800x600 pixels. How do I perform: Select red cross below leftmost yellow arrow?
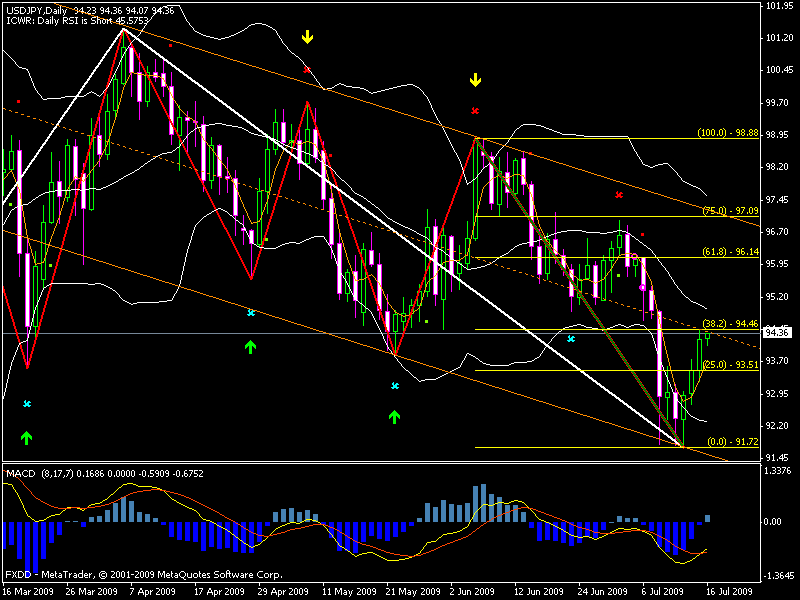(x=307, y=71)
